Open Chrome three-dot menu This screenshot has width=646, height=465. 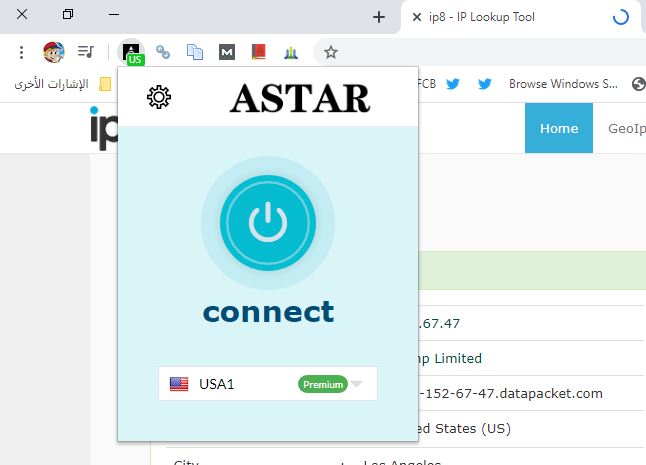pos(21,52)
